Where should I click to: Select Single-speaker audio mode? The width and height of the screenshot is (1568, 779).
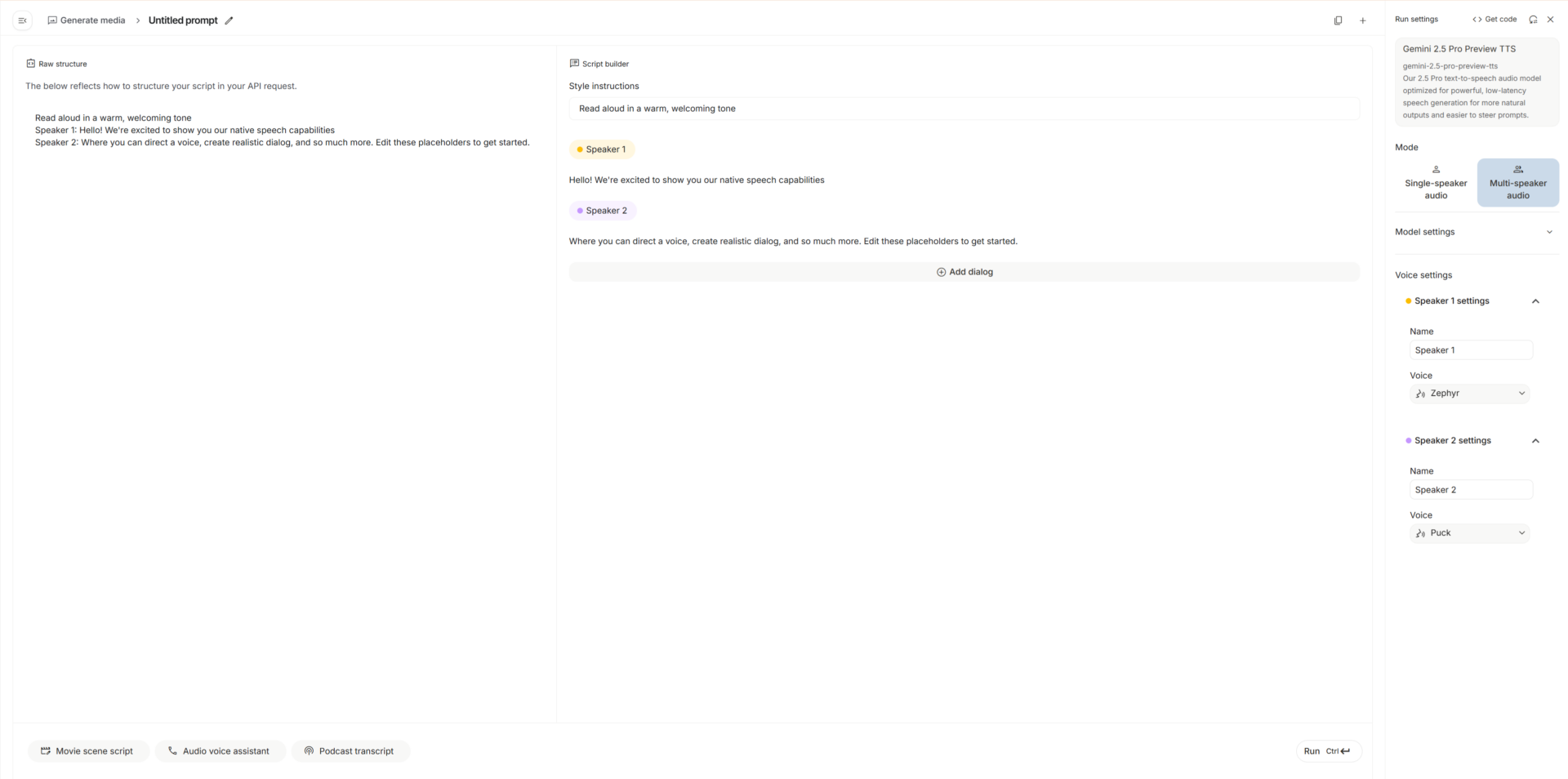1436,183
